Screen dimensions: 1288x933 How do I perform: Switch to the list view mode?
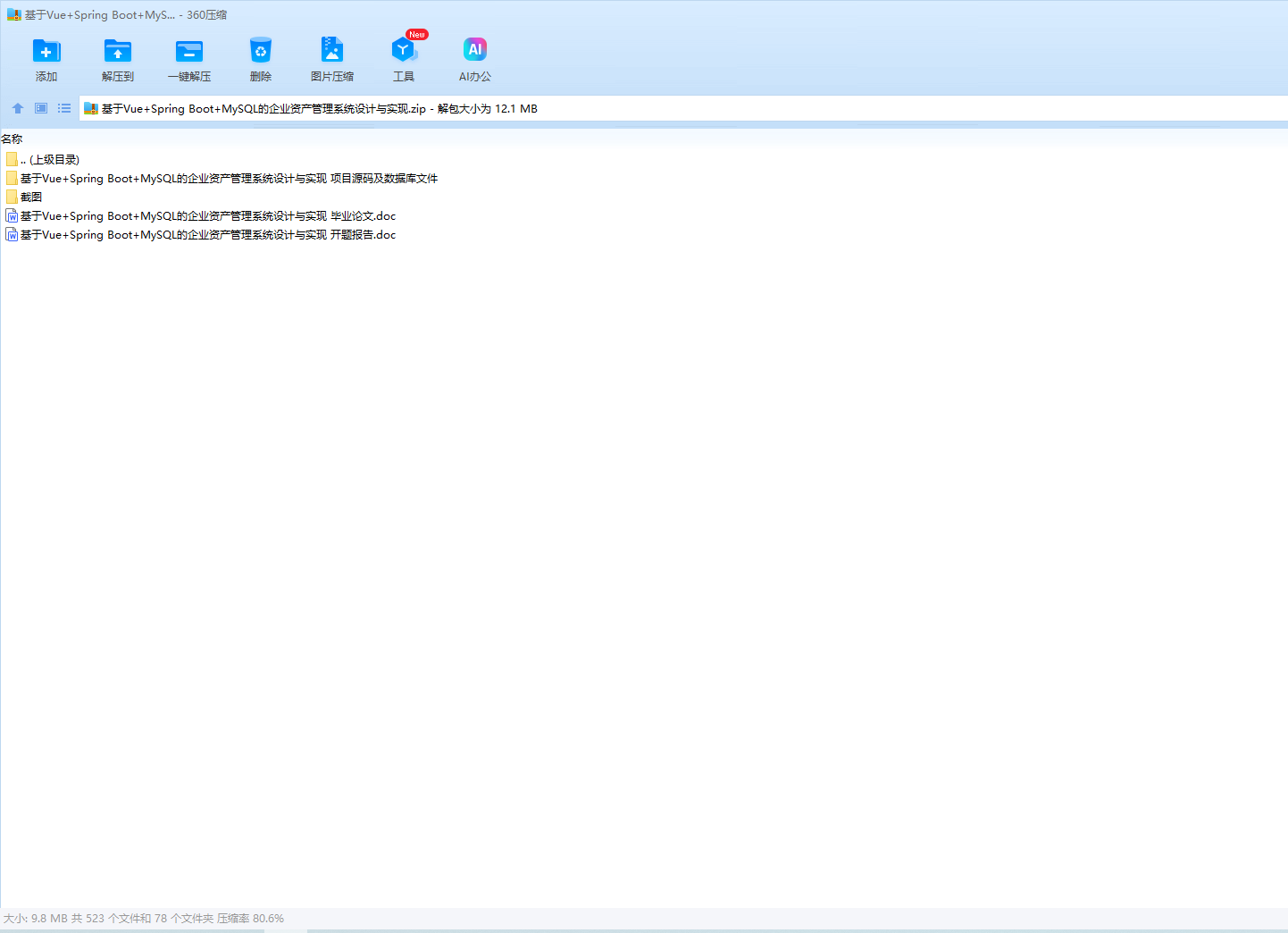(64, 108)
